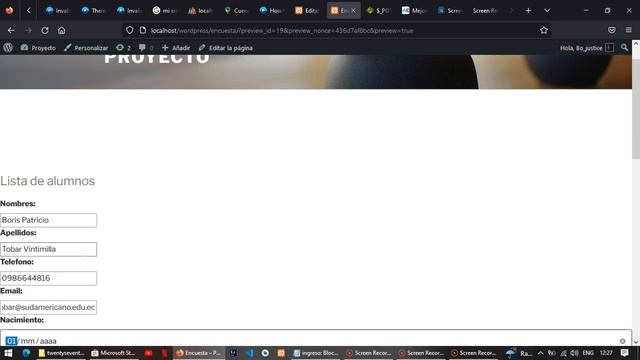Open the ingreso: Bloc de notas taskbar item
This screenshot has width=640, height=360.
coord(315,353)
